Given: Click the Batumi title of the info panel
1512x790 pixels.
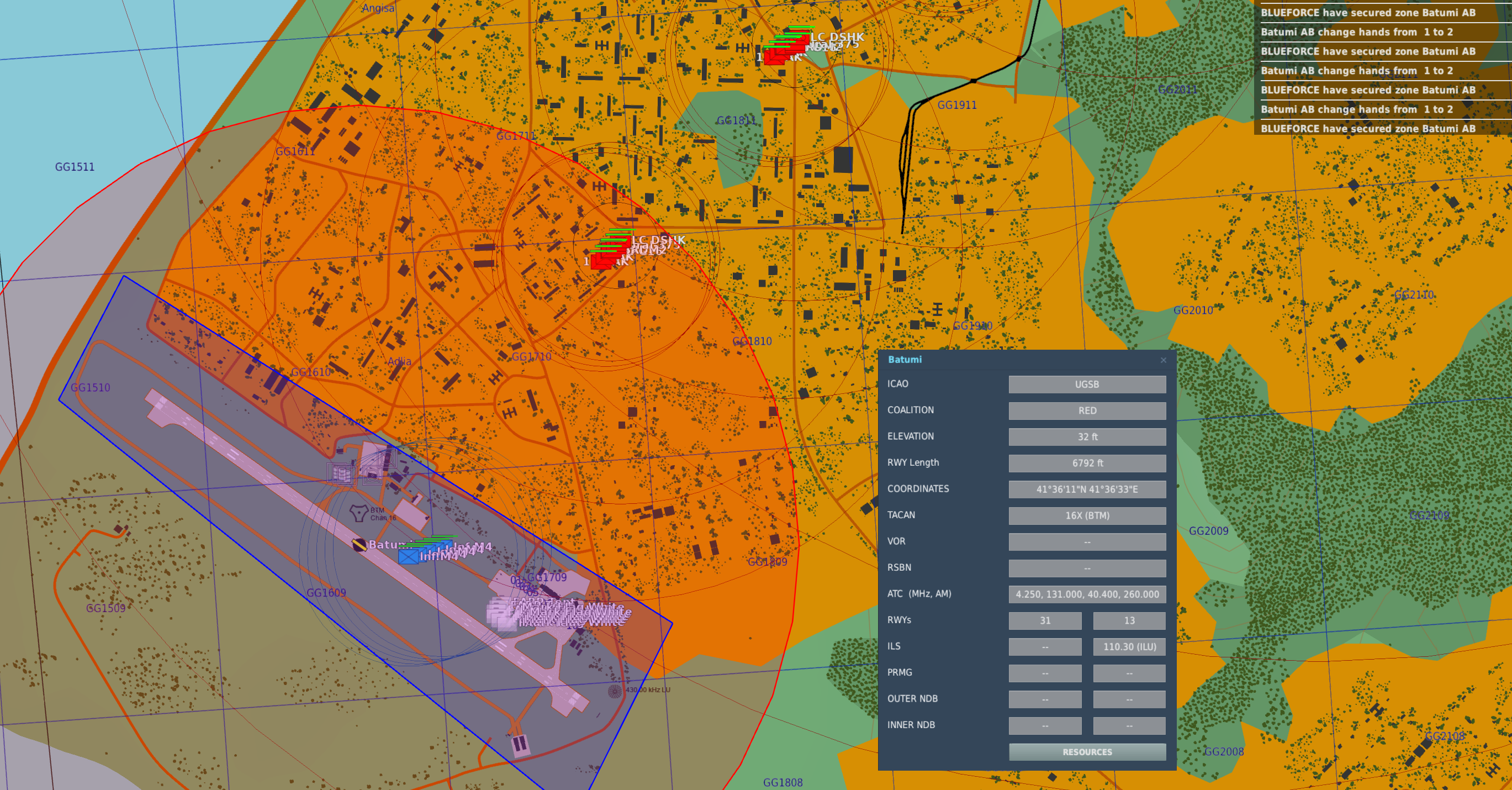Looking at the screenshot, I should click(x=905, y=360).
